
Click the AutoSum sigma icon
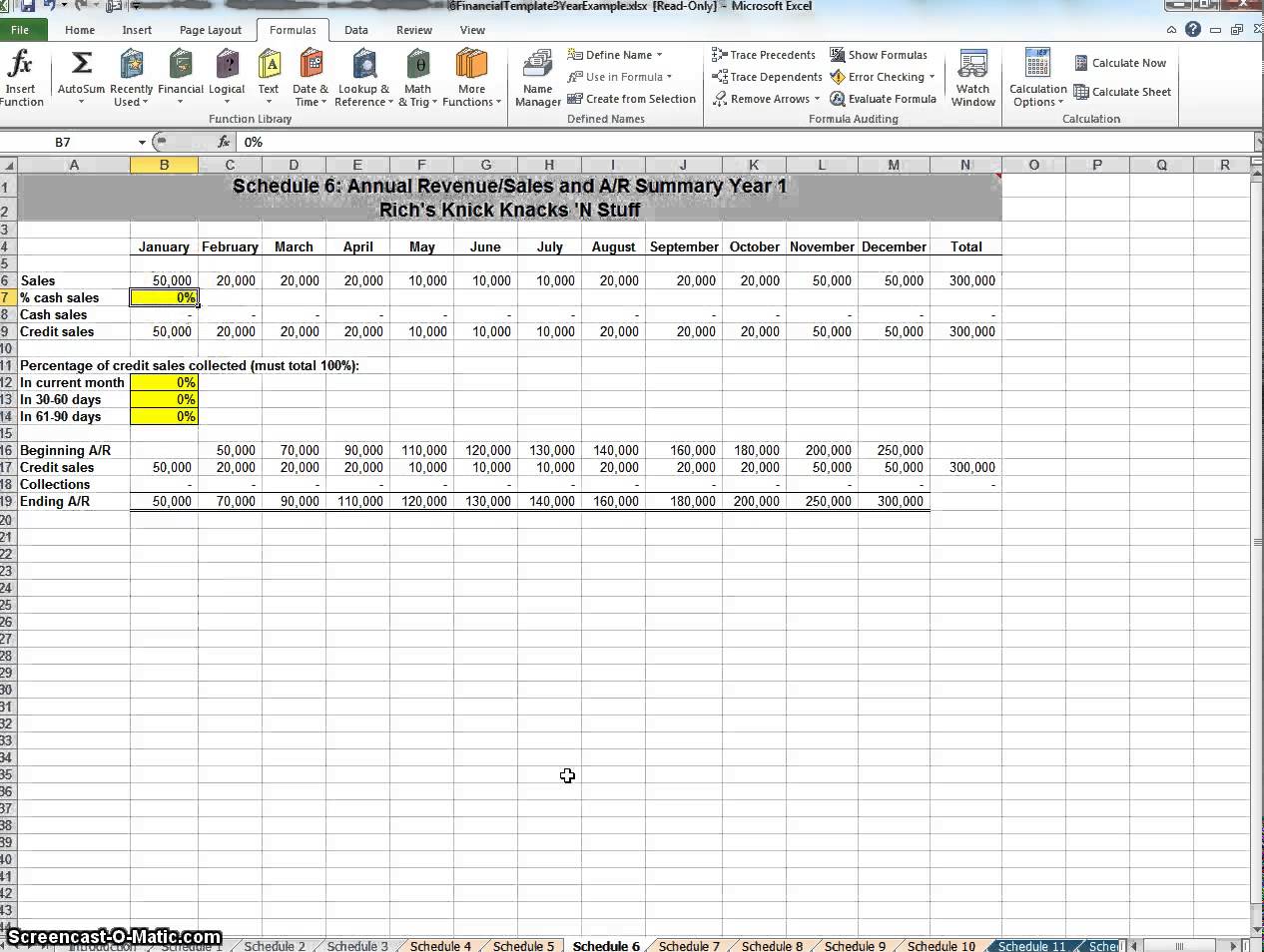click(81, 64)
